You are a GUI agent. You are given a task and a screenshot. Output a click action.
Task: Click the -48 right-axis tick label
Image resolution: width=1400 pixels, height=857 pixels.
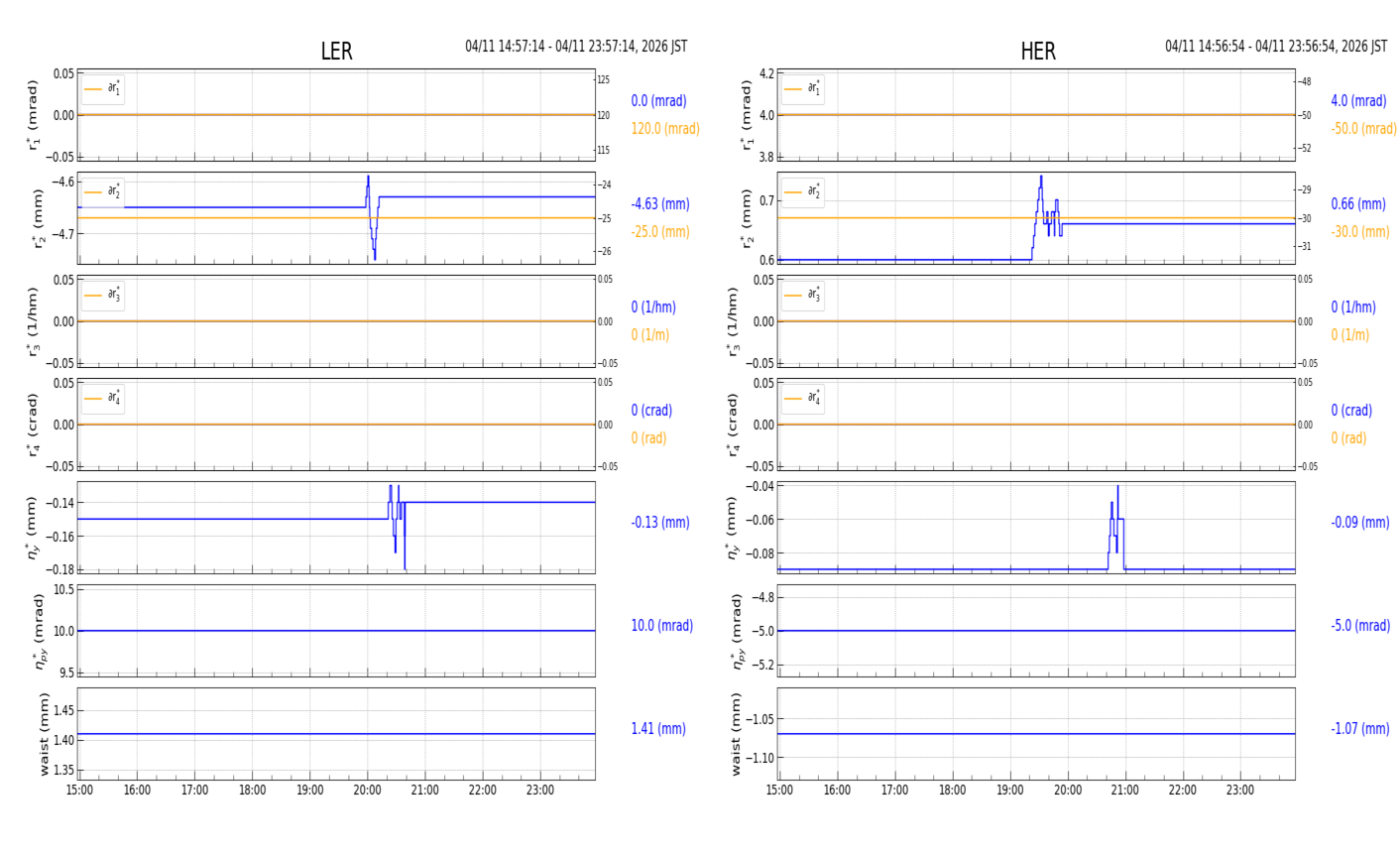[x=1305, y=81]
